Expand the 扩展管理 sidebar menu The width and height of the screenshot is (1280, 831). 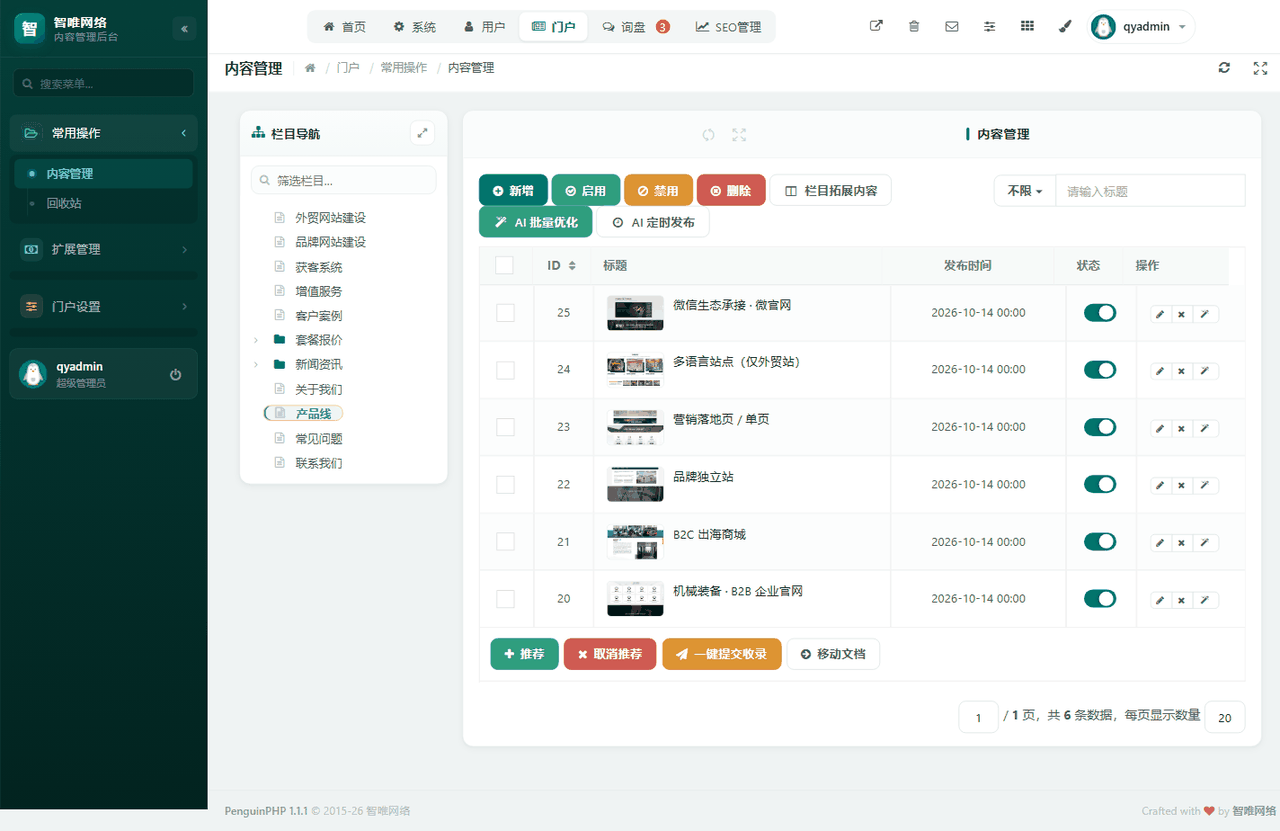104,249
